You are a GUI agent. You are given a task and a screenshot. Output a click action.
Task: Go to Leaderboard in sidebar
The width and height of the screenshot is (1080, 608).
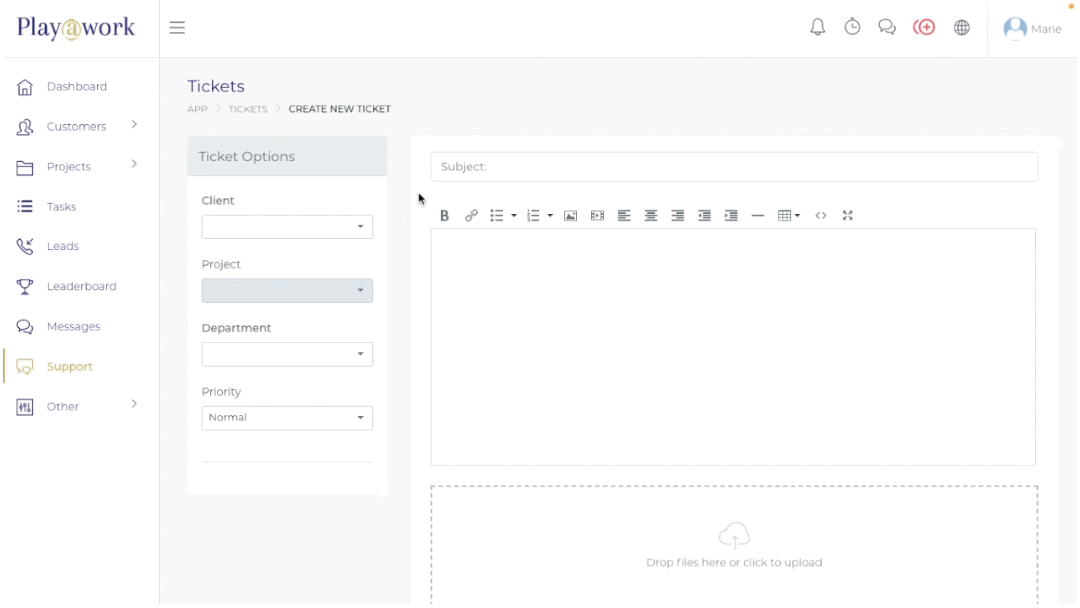click(x=81, y=287)
